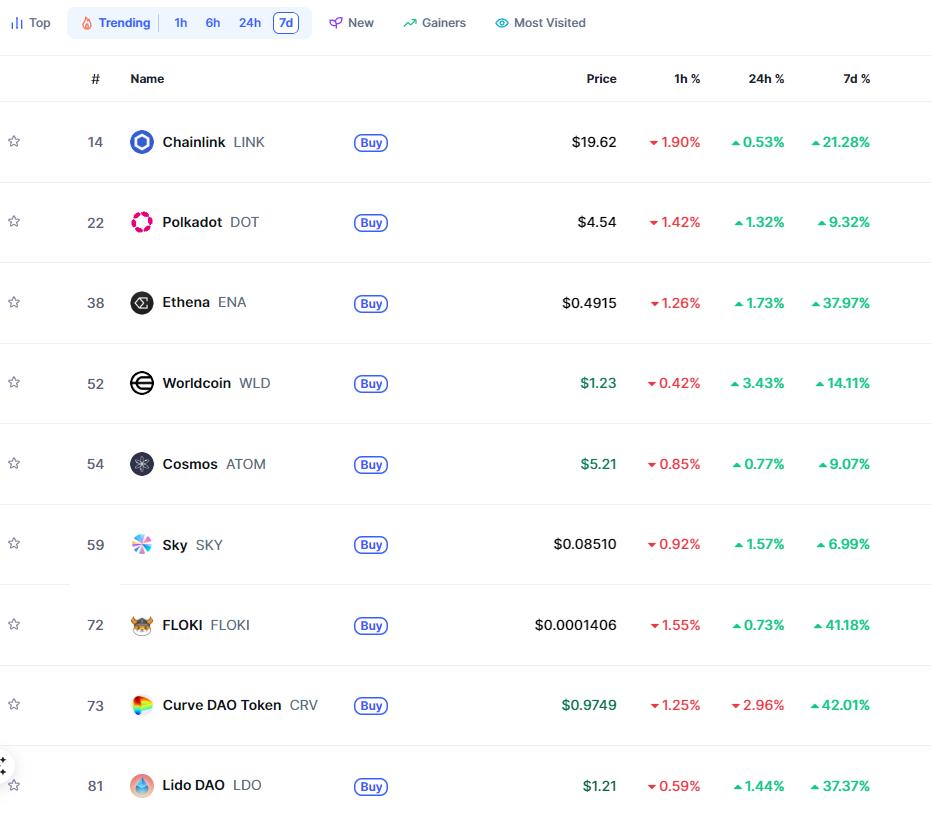This screenshot has width=932, height=816.
Task: Click the Ethena coin logo icon
Action: [142, 303]
